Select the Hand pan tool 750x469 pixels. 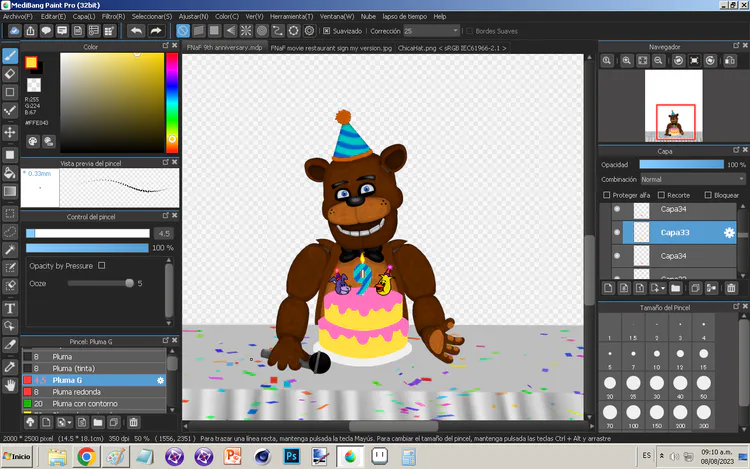pyautogui.click(x=10, y=385)
